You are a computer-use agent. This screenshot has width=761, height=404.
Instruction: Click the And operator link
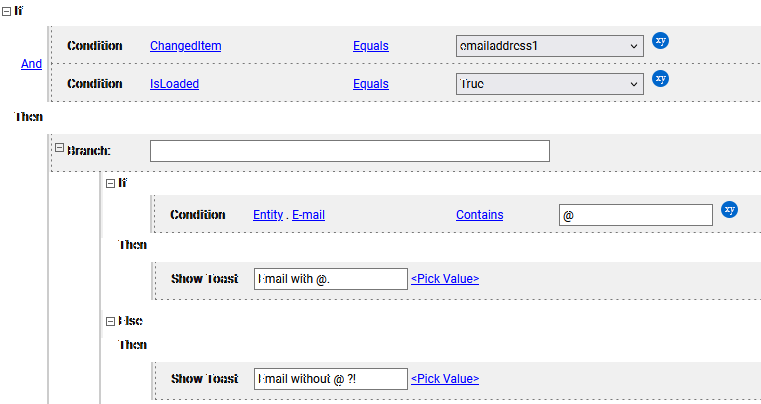(x=32, y=64)
